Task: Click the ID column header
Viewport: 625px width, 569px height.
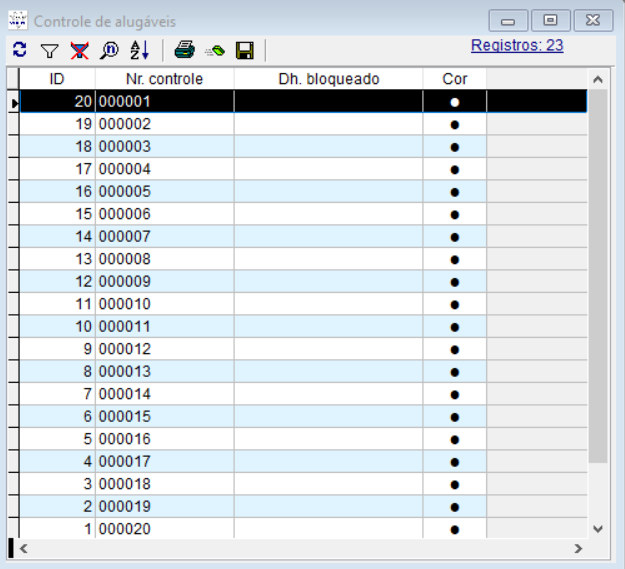Action: [x=57, y=79]
